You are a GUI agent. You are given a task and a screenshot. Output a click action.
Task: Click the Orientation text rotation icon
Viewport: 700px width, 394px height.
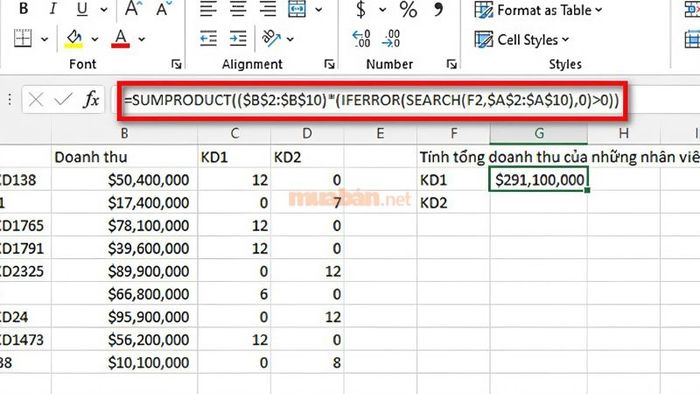271,39
